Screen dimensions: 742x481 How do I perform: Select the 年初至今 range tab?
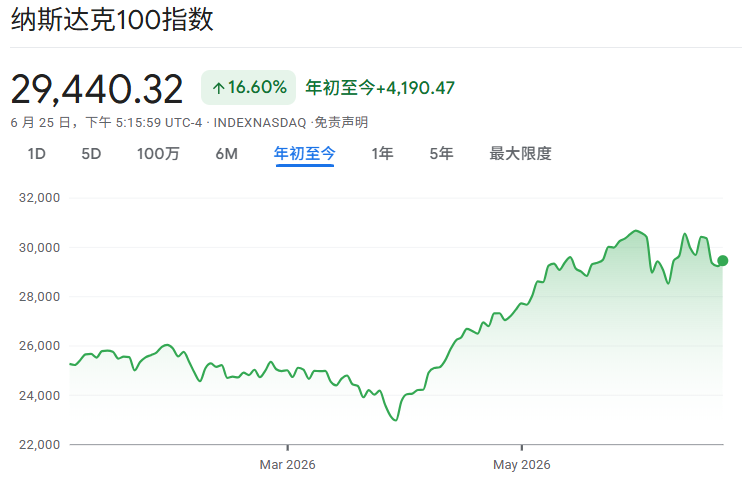click(x=305, y=154)
